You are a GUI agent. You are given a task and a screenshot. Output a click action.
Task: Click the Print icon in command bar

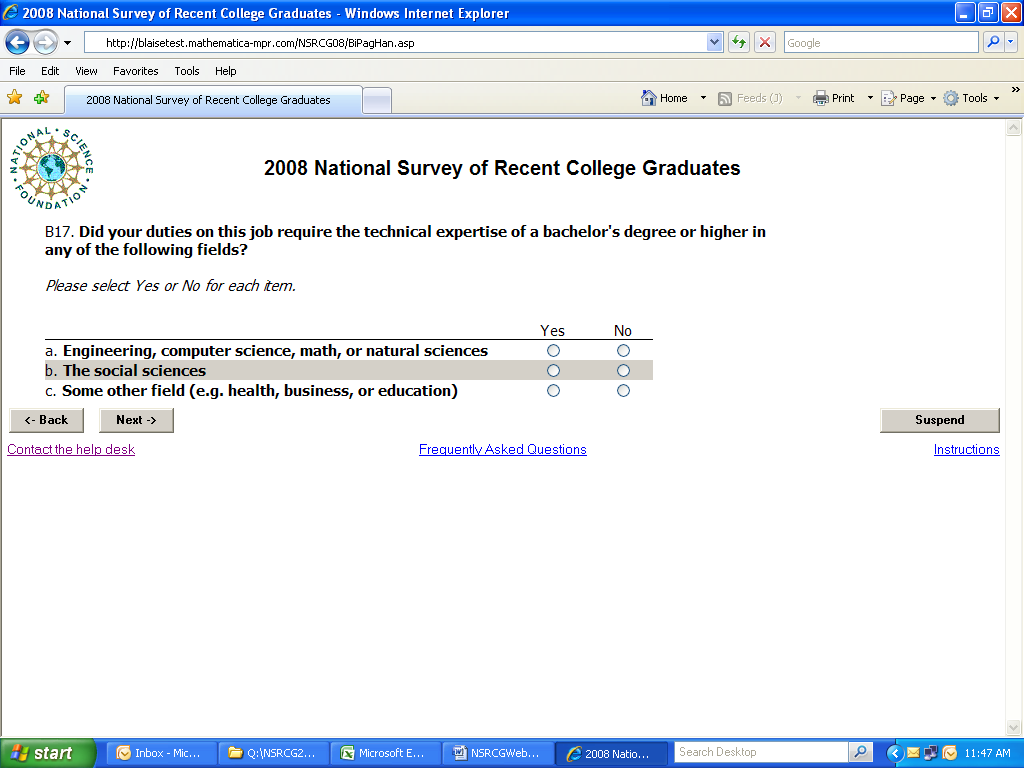pos(834,98)
